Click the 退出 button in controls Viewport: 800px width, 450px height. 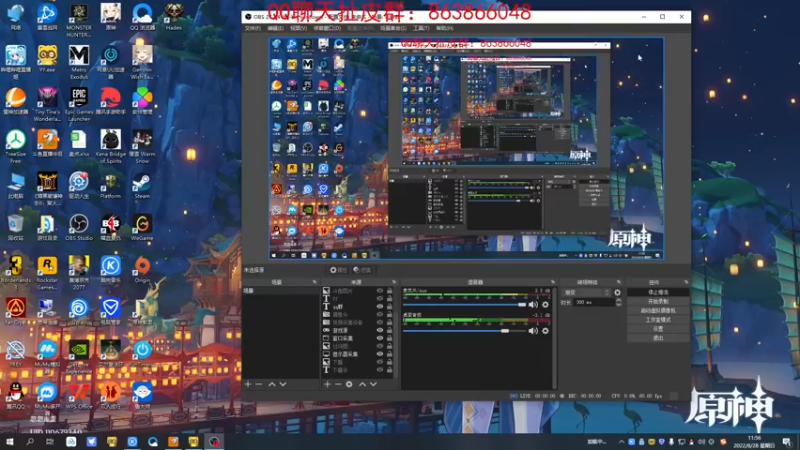658,338
